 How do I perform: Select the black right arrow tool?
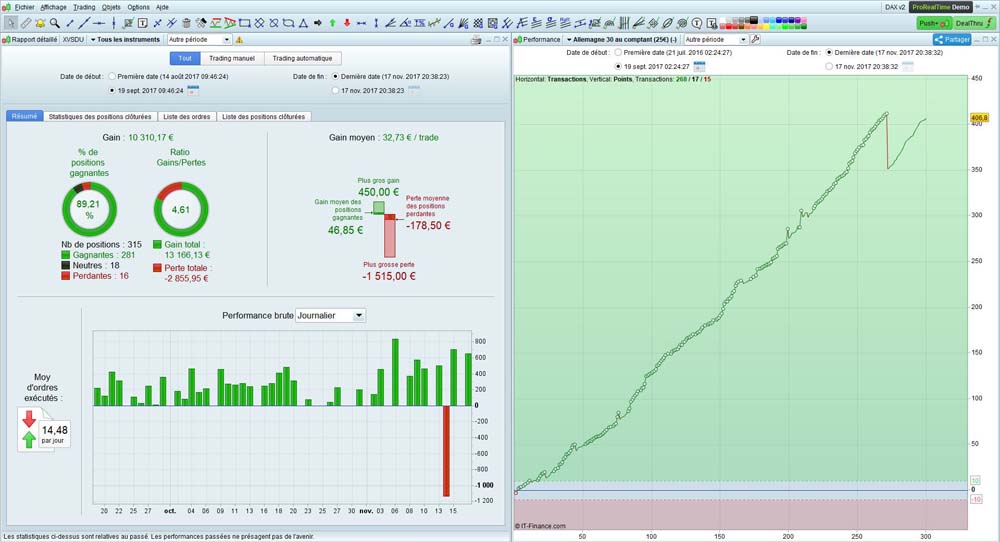318,24
